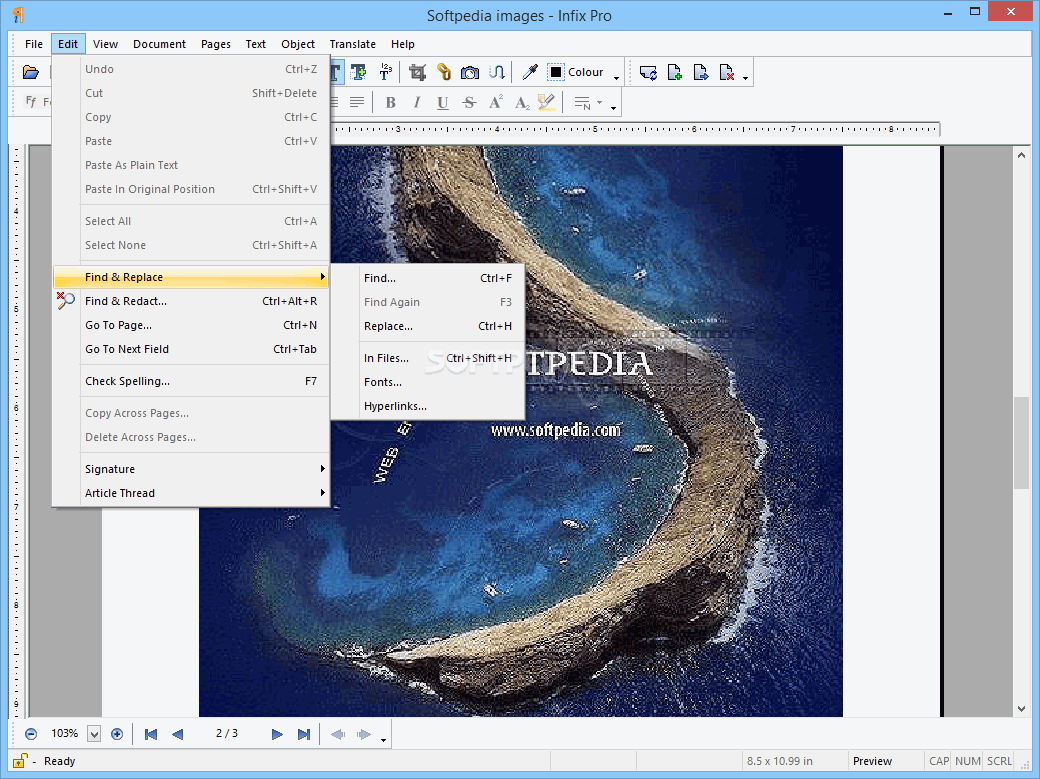Open the View menu

click(x=105, y=44)
